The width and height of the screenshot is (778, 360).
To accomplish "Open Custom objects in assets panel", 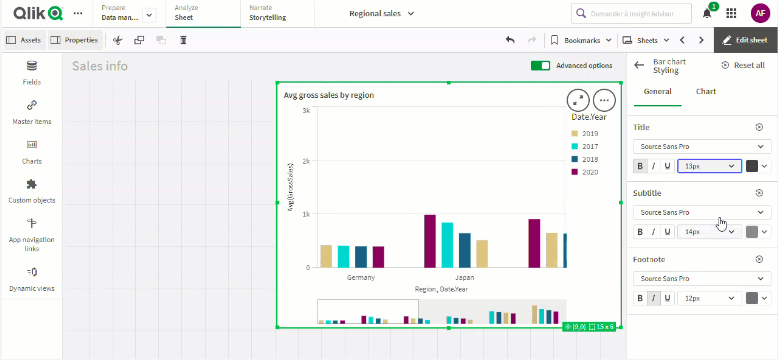I will (32, 191).
